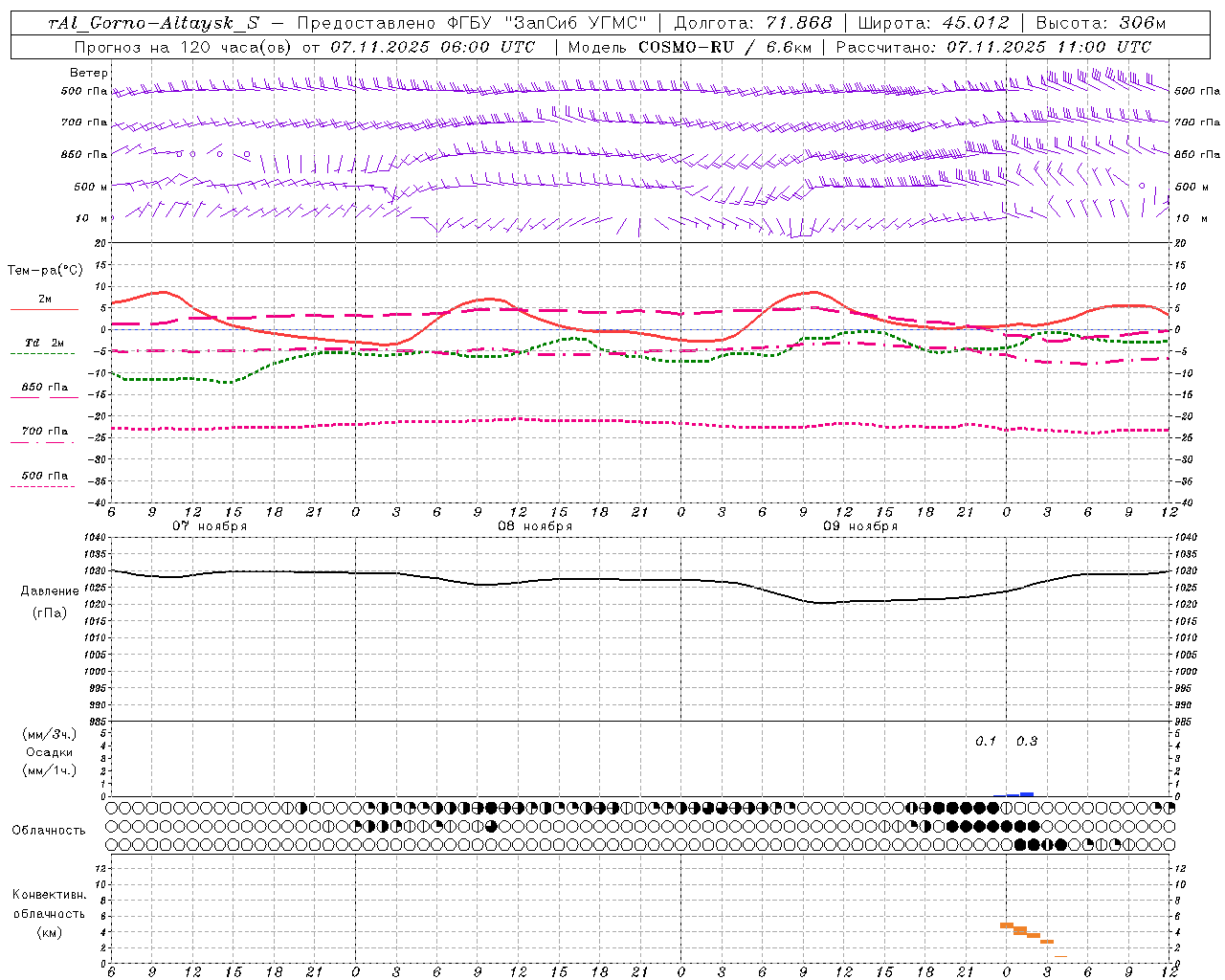Viewport: 1225px width, 980px height.
Task: Click the Рассчитано: 07.11.2025 11:00 UTC text
Action: click(993, 47)
